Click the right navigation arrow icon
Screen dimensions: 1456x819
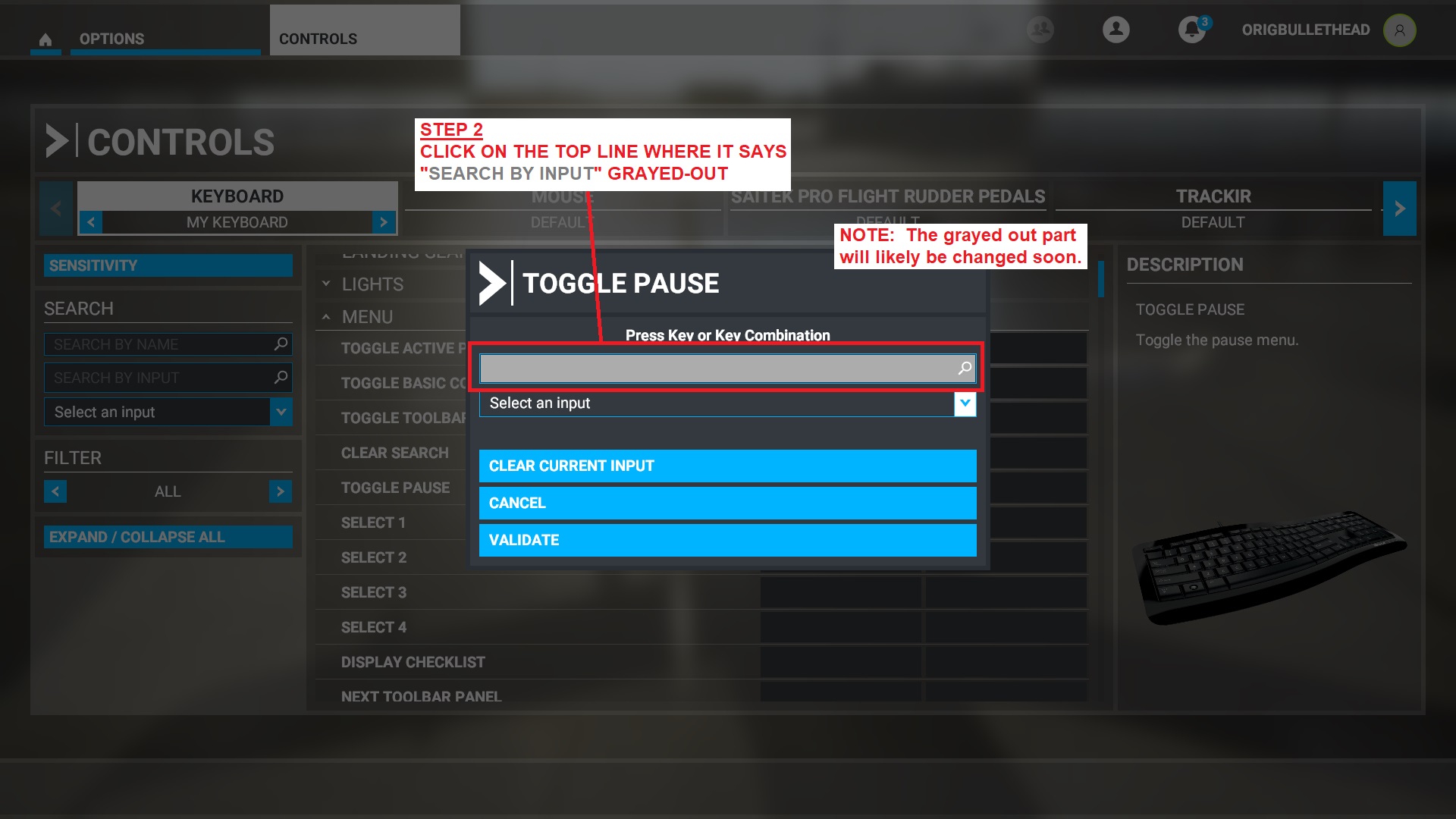(1399, 208)
